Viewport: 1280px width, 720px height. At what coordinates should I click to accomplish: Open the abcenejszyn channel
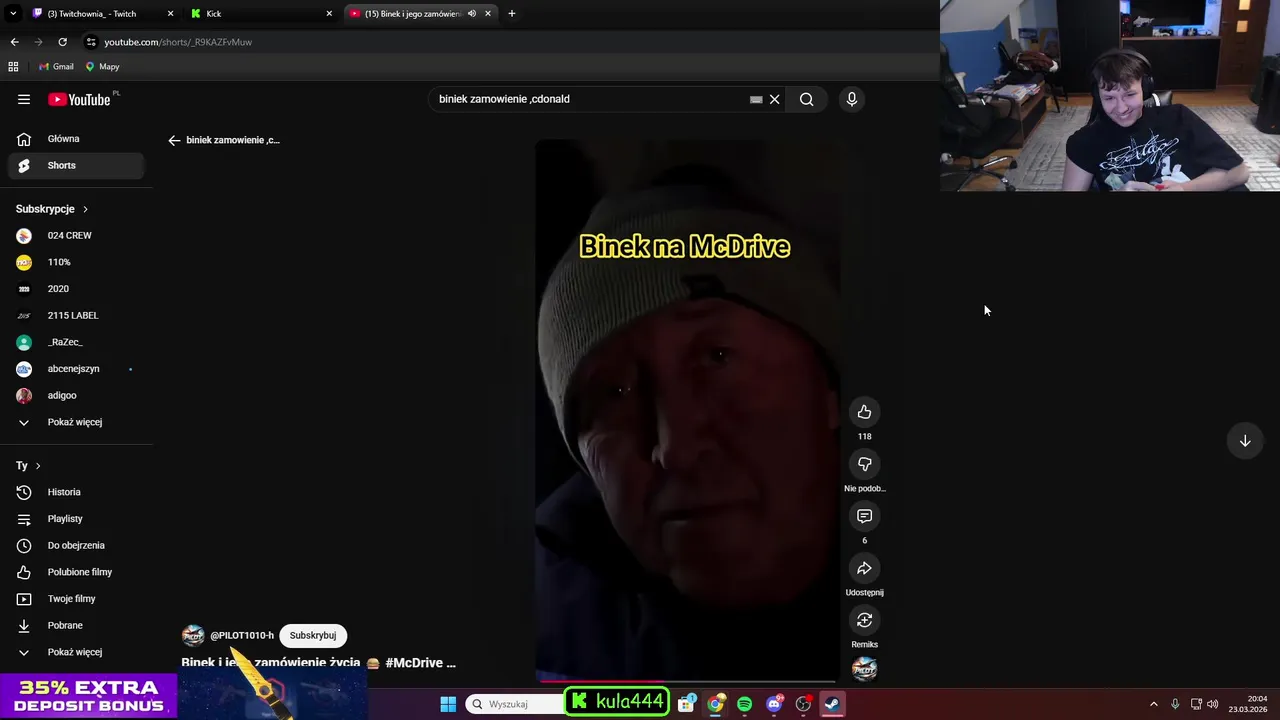(x=76, y=369)
